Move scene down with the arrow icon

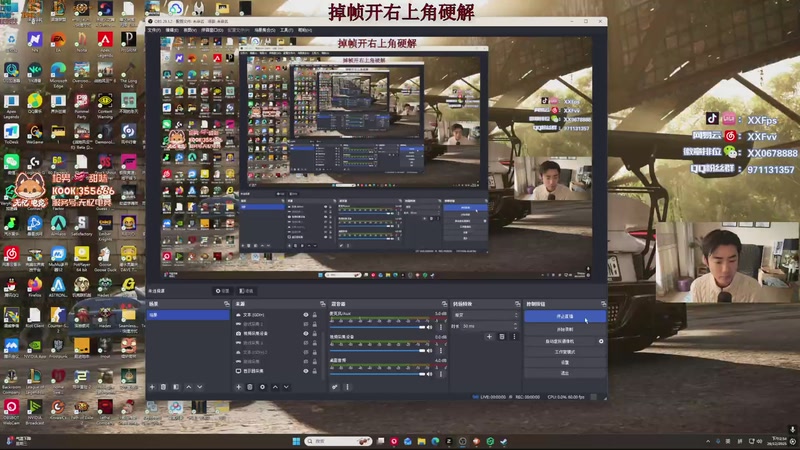[x=199, y=387]
